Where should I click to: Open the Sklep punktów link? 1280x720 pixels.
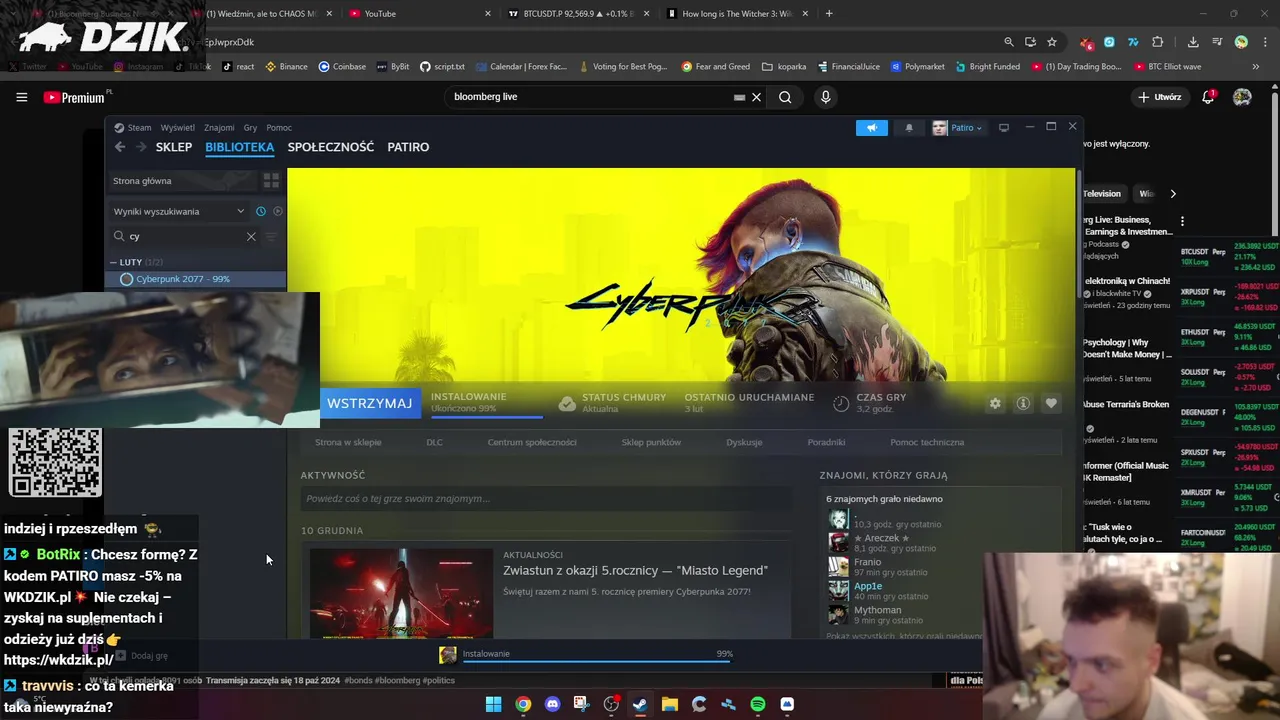pyautogui.click(x=651, y=442)
